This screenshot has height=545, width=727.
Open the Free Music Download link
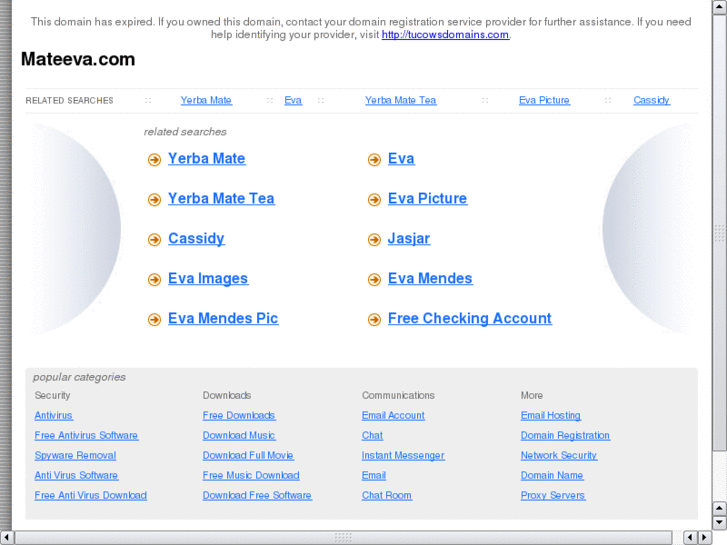tap(251, 475)
